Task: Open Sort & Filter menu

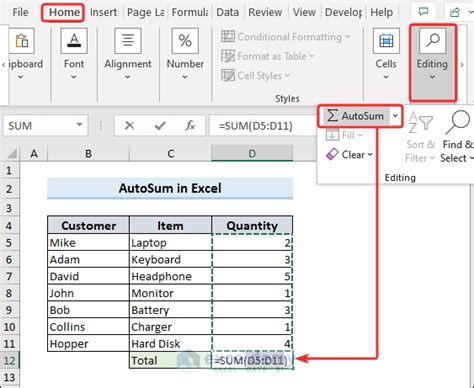Action: point(421,137)
